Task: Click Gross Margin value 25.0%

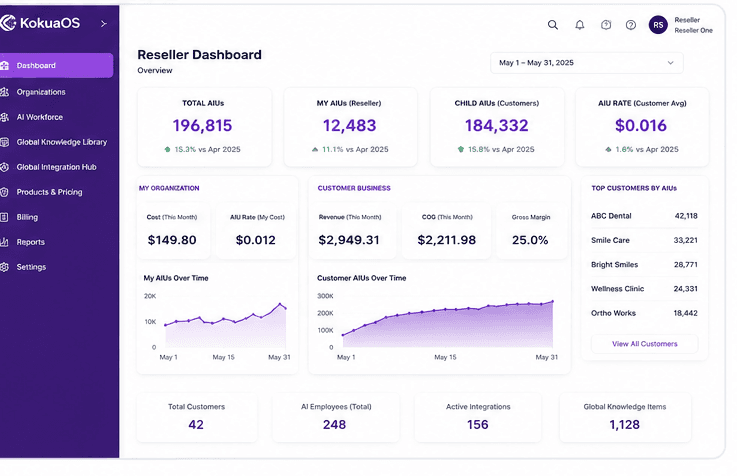Action: [x=530, y=240]
